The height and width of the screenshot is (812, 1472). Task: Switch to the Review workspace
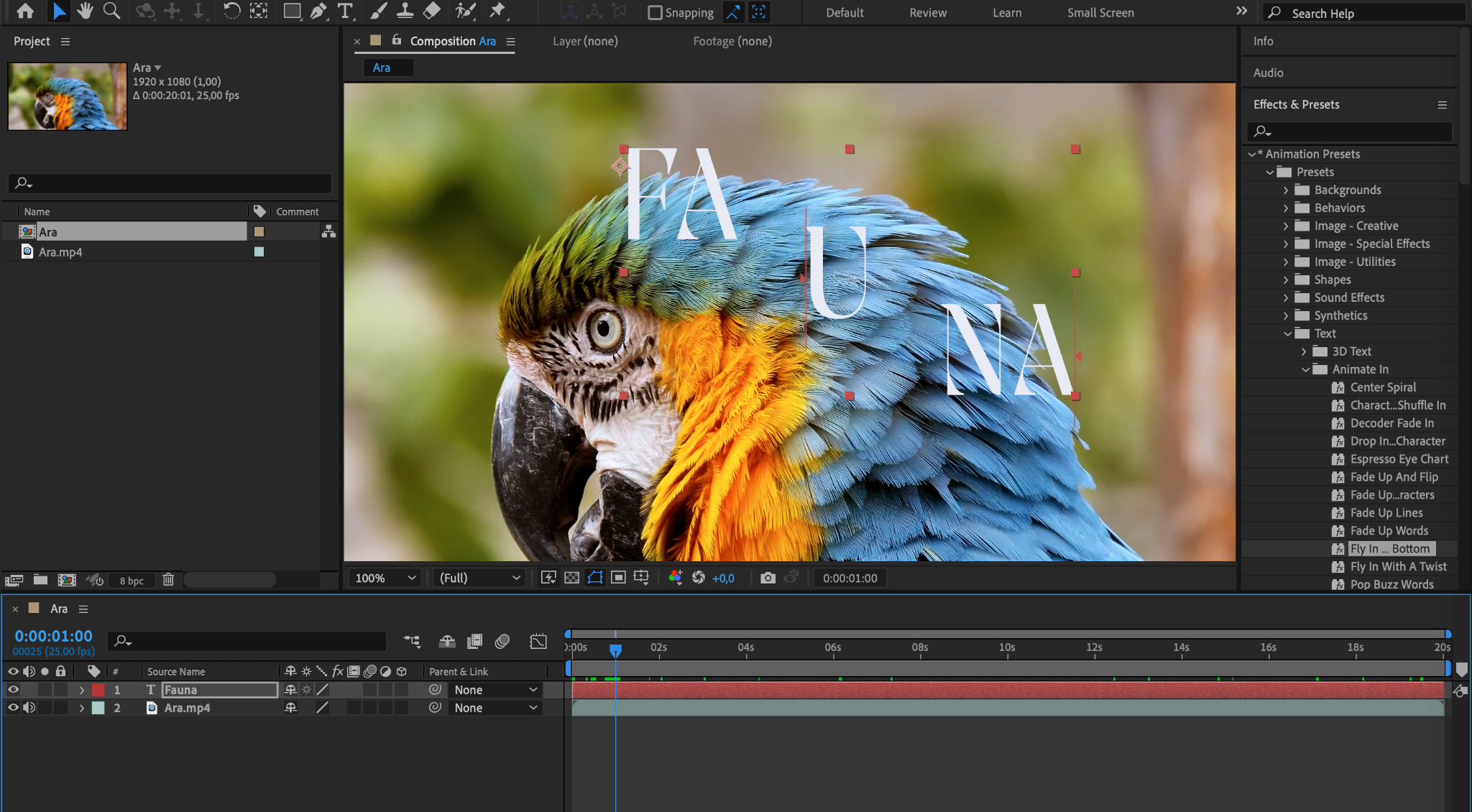928,12
